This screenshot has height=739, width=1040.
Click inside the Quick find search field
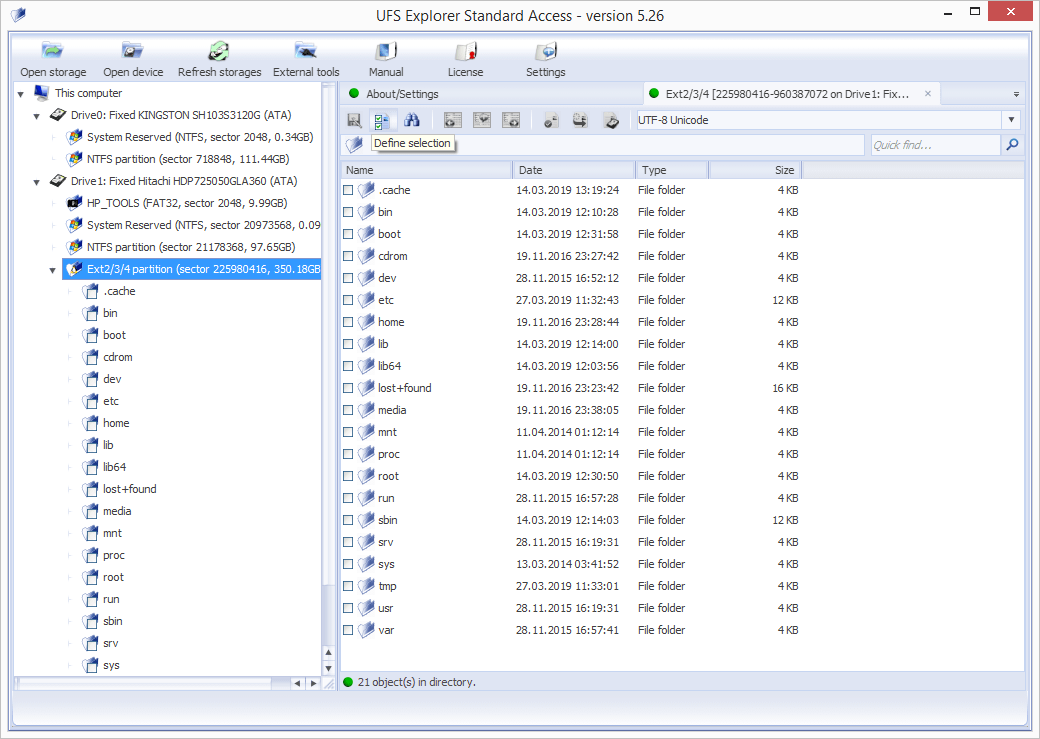click(933, 146)
